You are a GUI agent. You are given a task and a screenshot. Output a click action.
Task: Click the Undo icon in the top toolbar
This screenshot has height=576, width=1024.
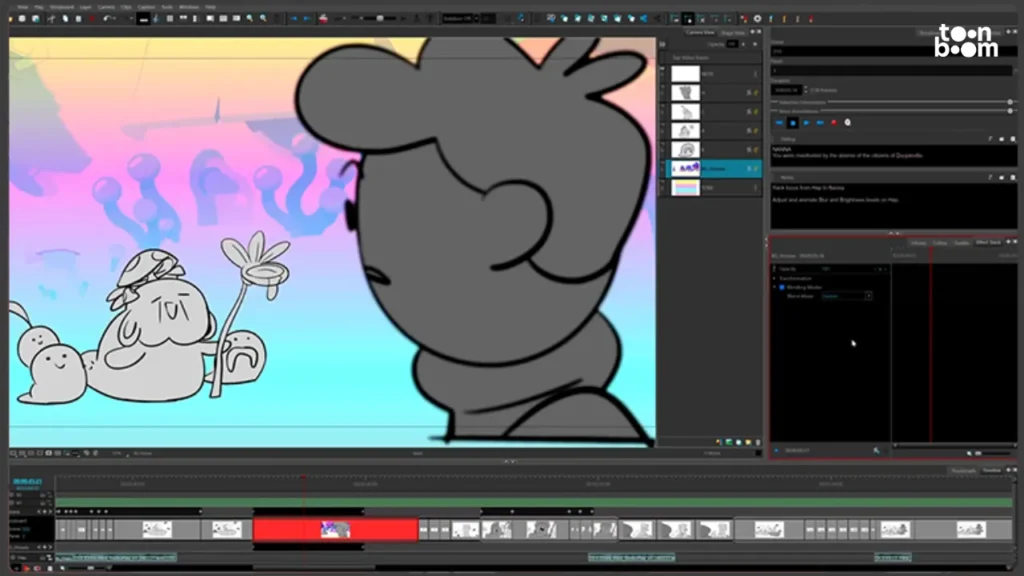click(106, 18)
